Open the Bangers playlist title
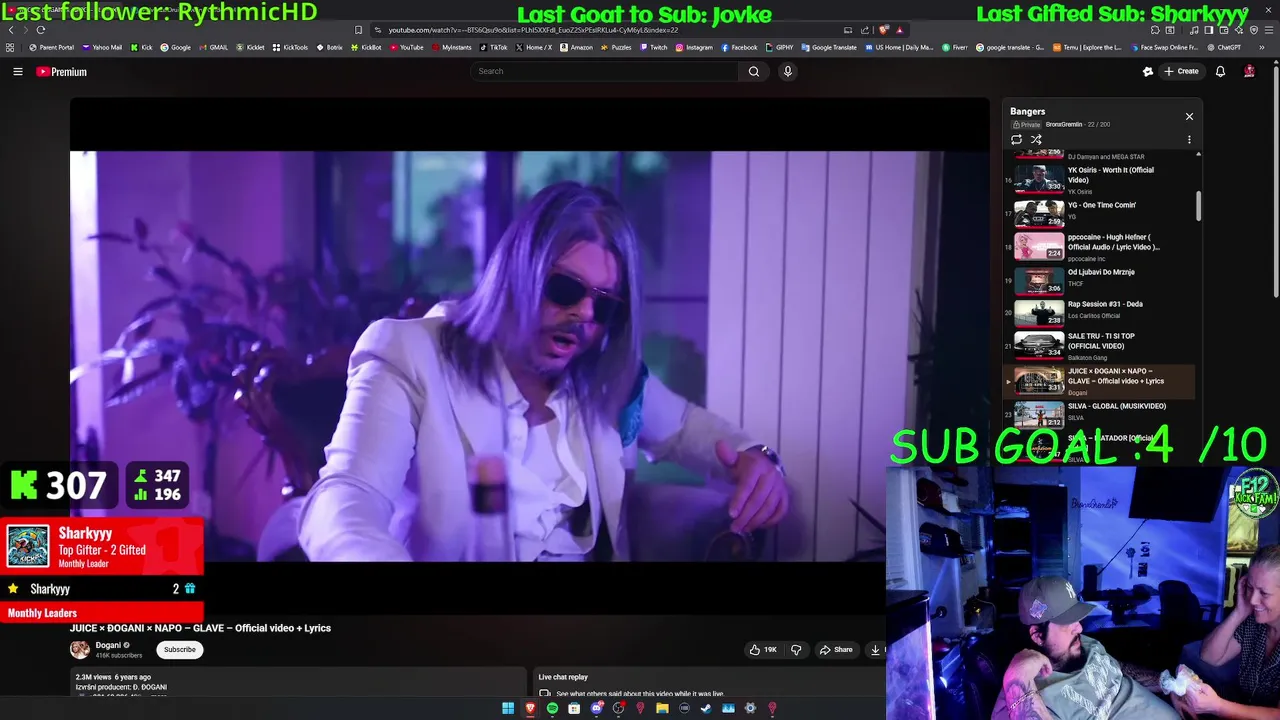Viewport: 1280px width, 720px height. click(x=1027, y=111)
